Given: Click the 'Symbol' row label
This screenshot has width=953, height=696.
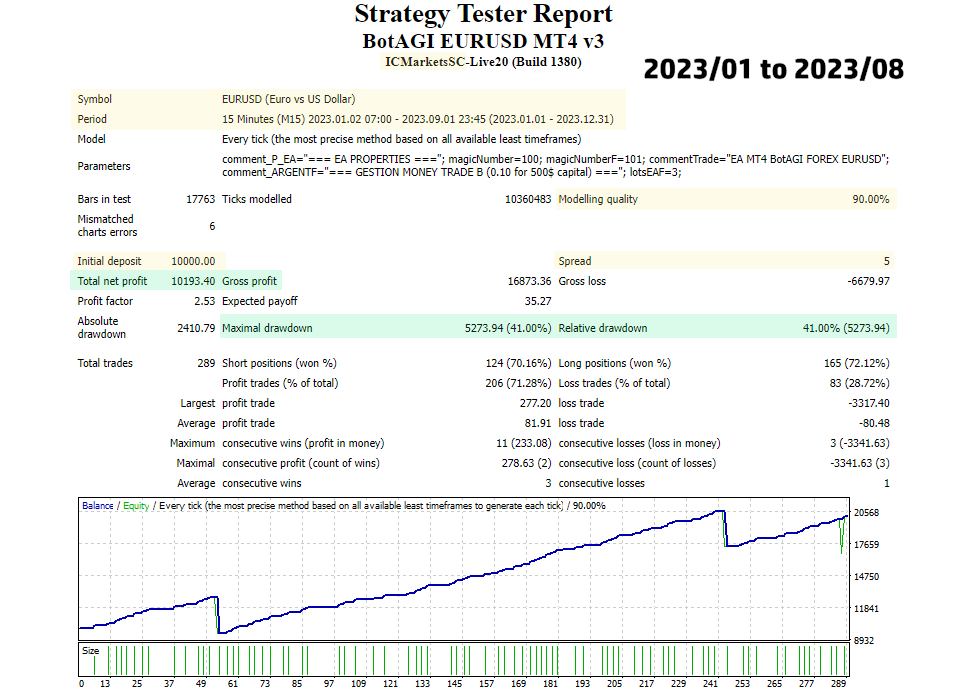Looking at the screenshot, I should (95, 99).
